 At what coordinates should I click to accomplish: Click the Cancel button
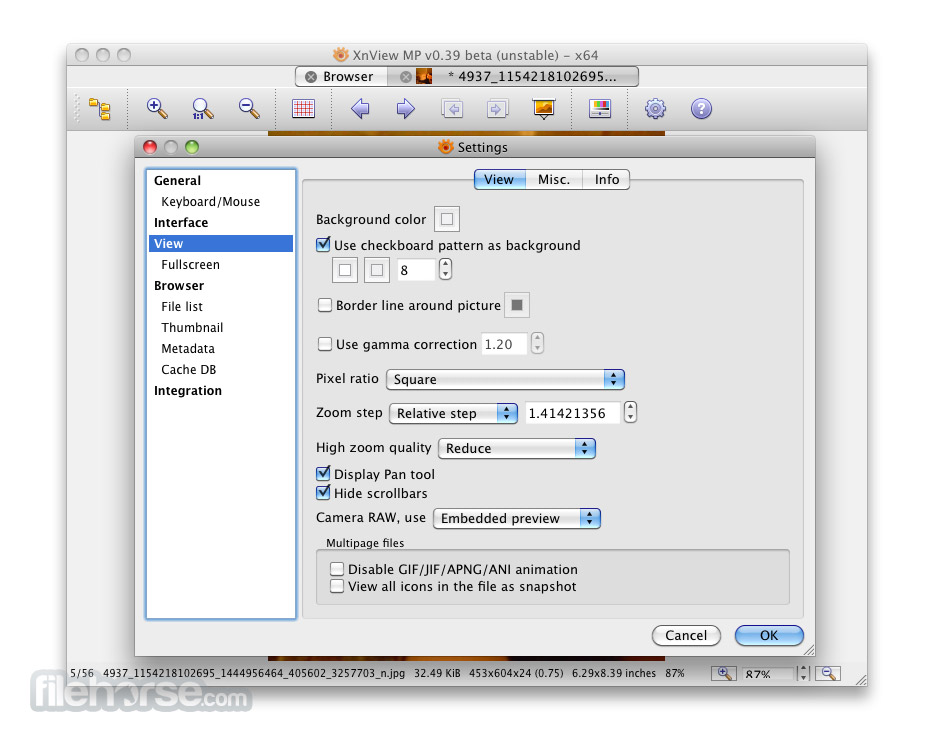[x=686, y=635]
